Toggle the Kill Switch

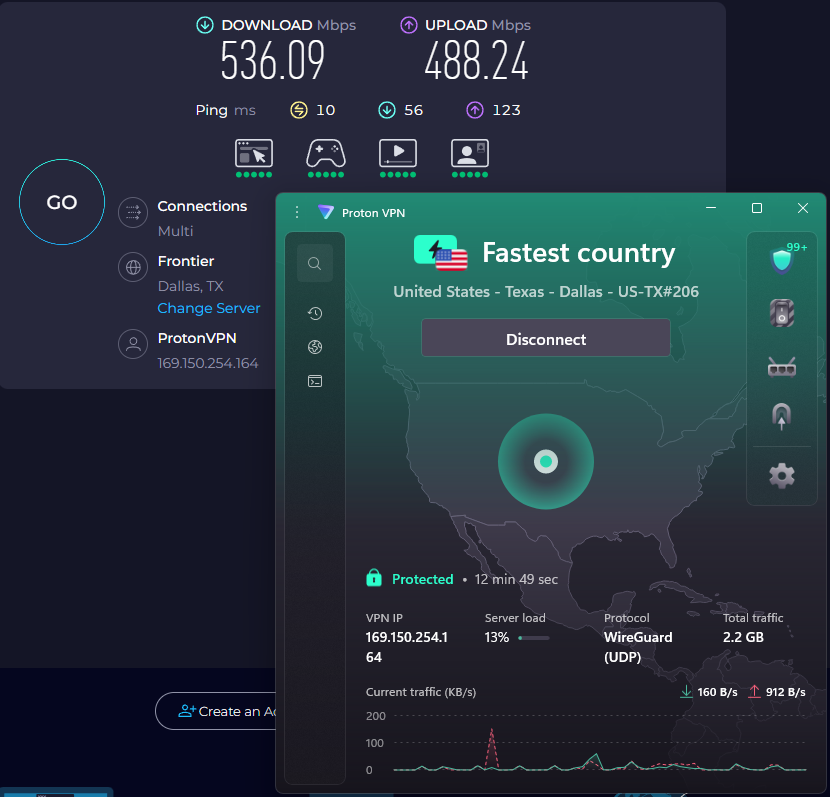781,312
